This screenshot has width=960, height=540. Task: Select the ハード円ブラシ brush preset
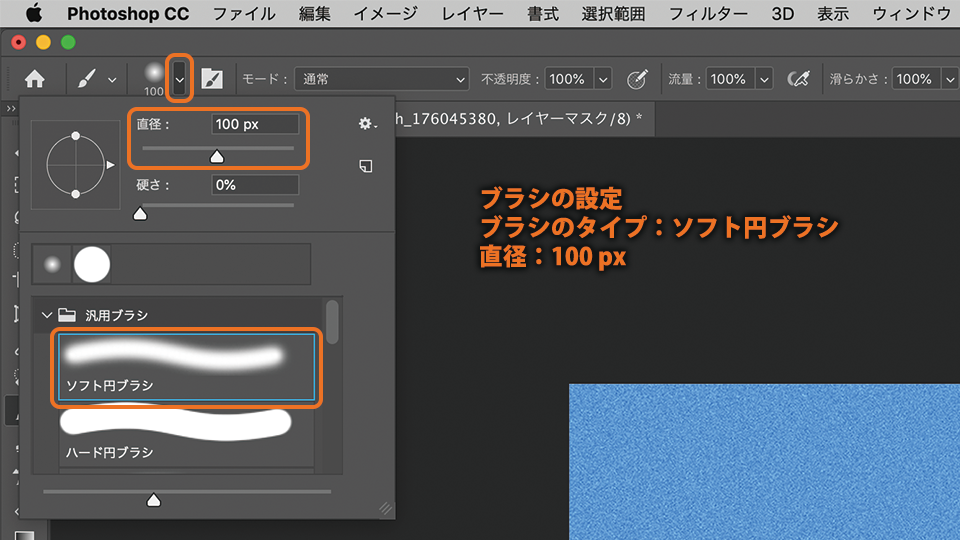(x=187, y=434)
